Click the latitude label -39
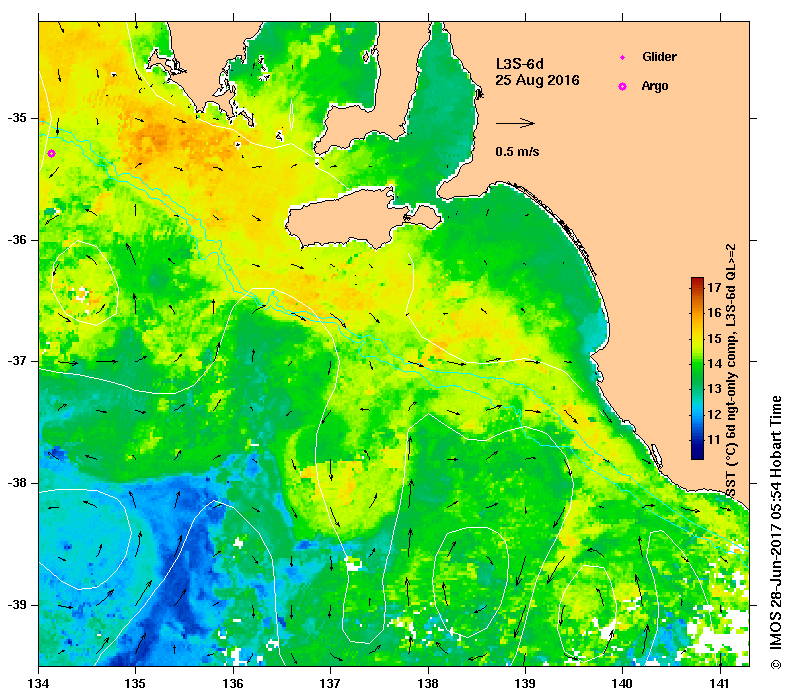Image resolution: width=791 pixels, height=700 pixels. [17, 605]
